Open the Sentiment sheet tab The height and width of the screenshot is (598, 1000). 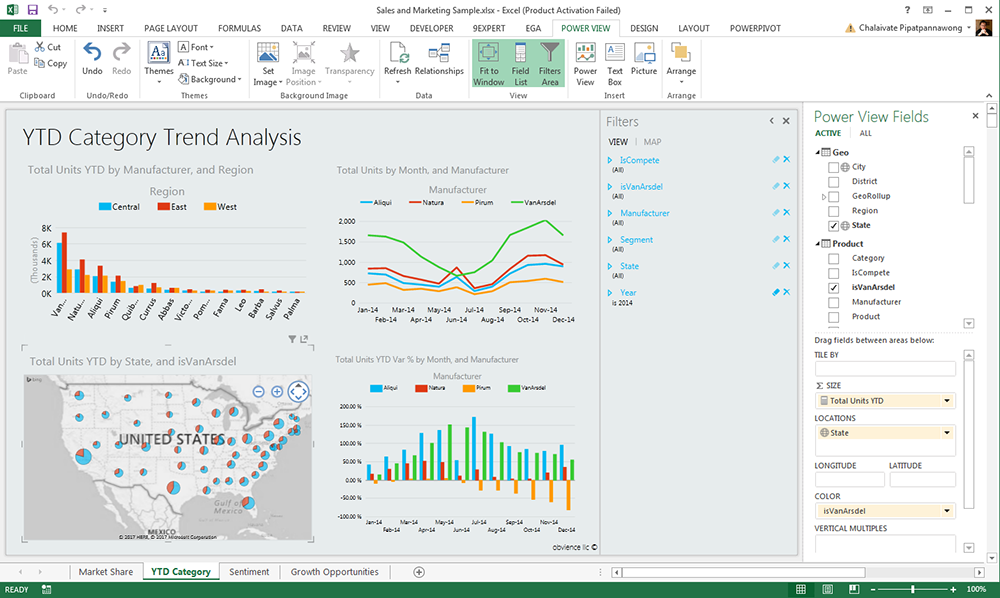(249, 571)
